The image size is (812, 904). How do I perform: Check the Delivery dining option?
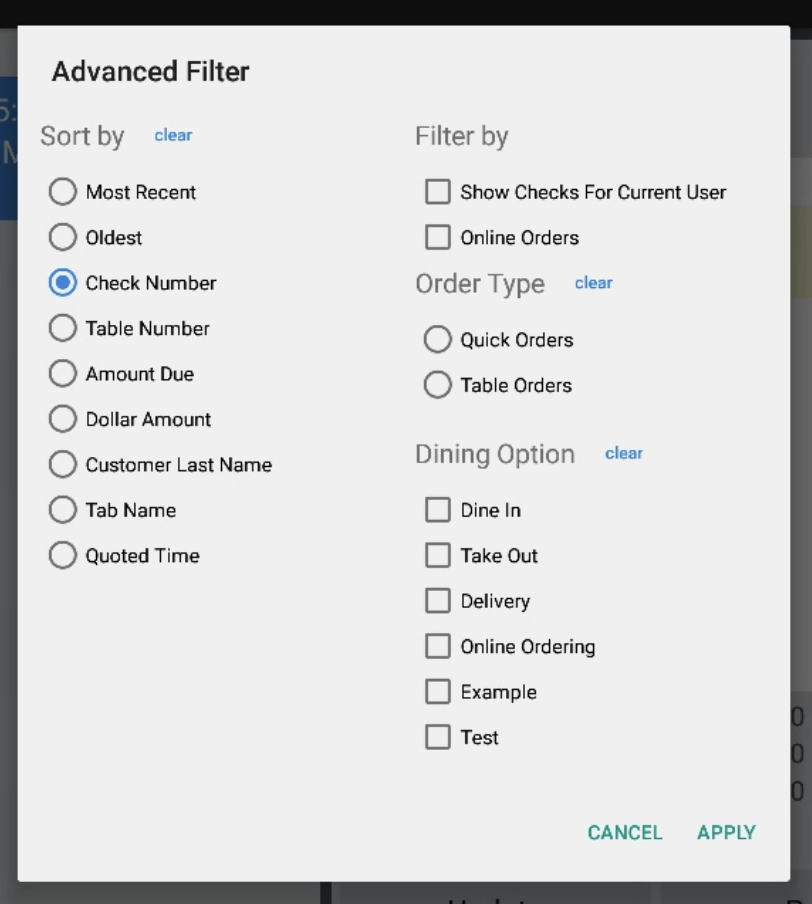[438, 601]
